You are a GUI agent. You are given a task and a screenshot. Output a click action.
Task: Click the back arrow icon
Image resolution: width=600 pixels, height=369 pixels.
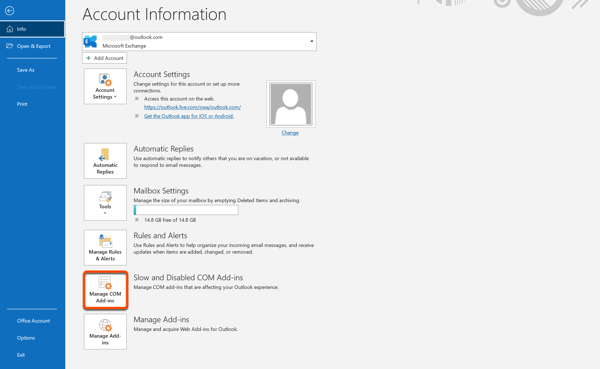[10, 11]
